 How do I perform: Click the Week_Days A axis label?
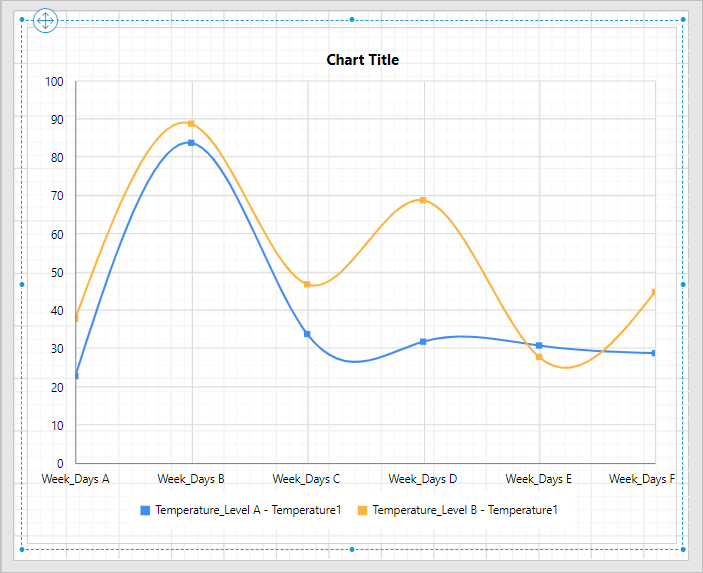pos(75,479)
